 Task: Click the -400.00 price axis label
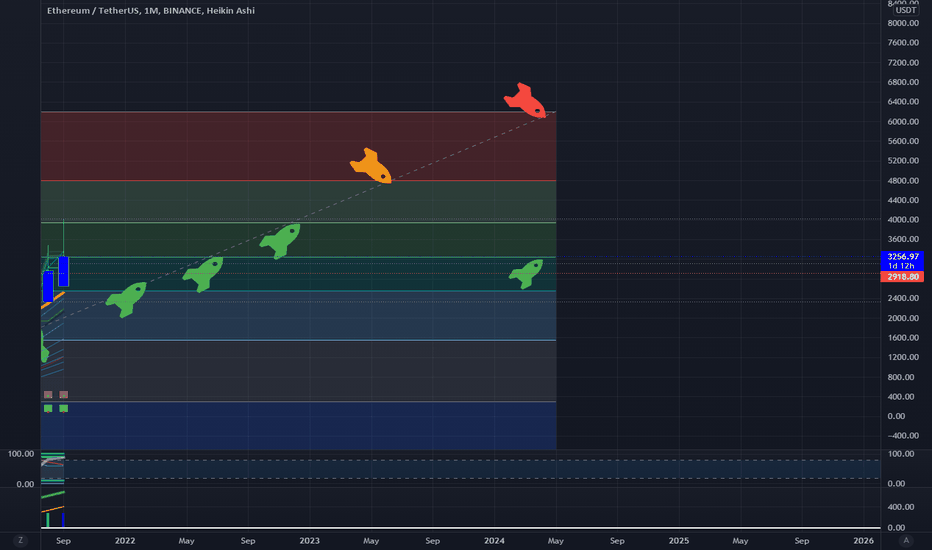[x=903, y=436]
